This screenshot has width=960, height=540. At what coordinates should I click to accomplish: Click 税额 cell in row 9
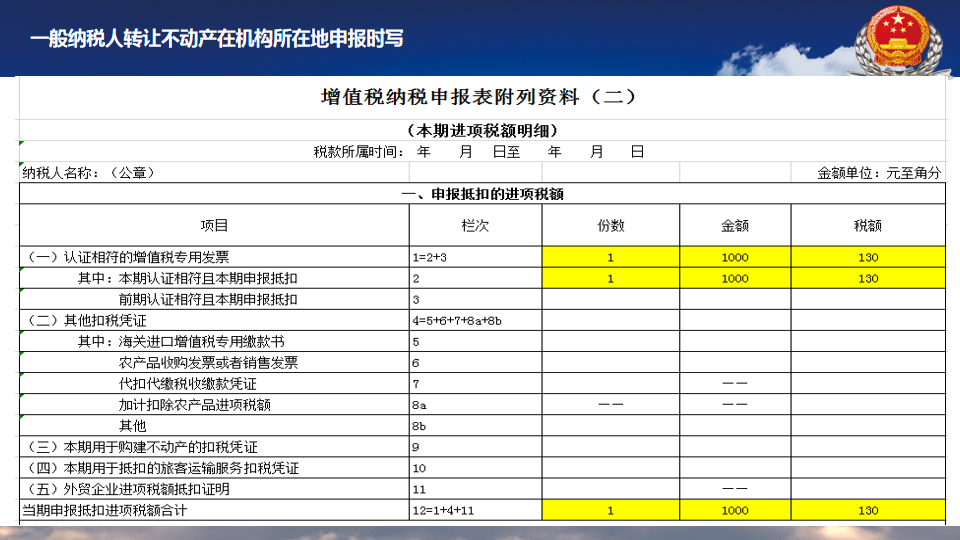[868, 447]
